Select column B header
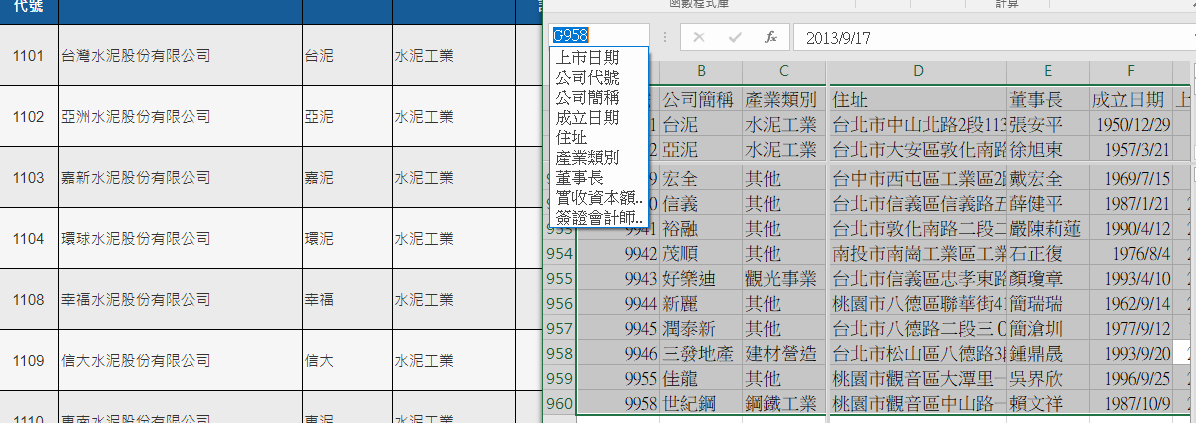1196x423 pixels. point(701,72)
